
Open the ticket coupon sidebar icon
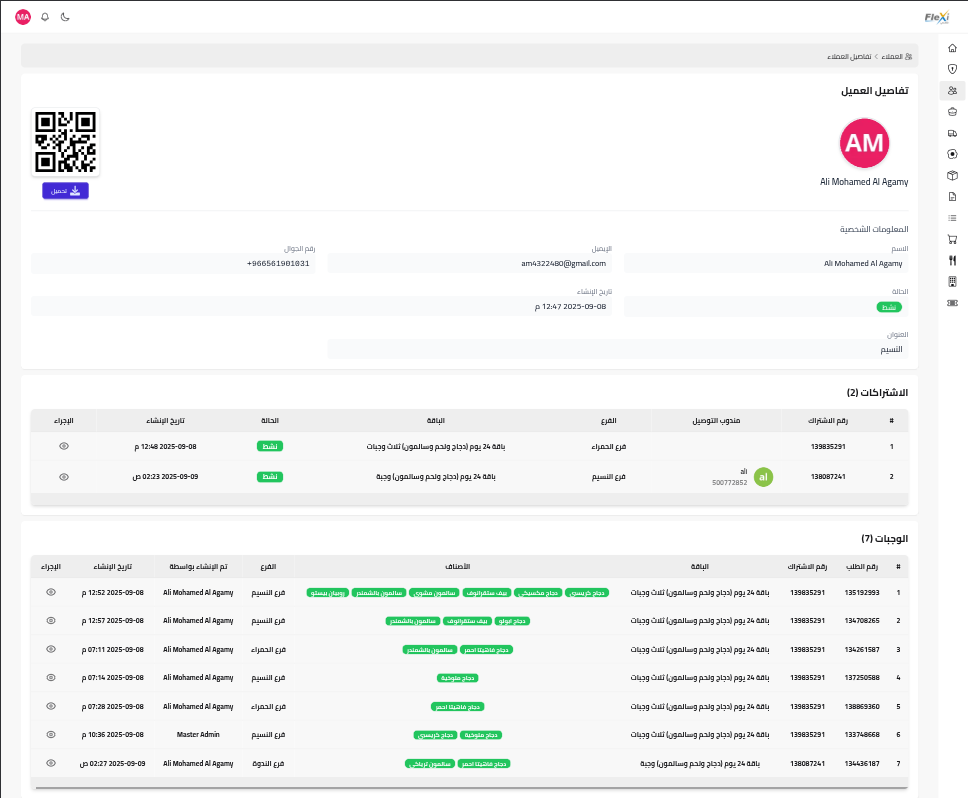pyautogui.click(x=952, y=302)
